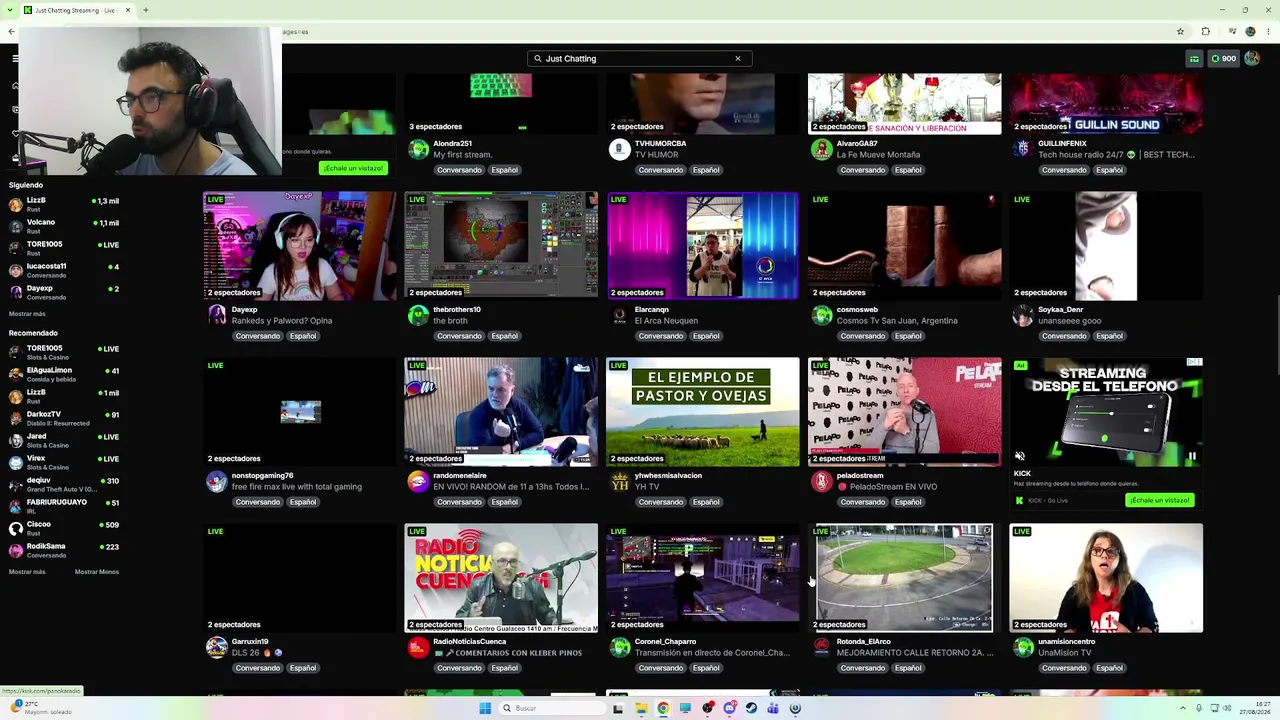Open deqiuv recommended channel
This screenshot has width=1280, height=720.
pyautogui.click(x=64, y=484)
